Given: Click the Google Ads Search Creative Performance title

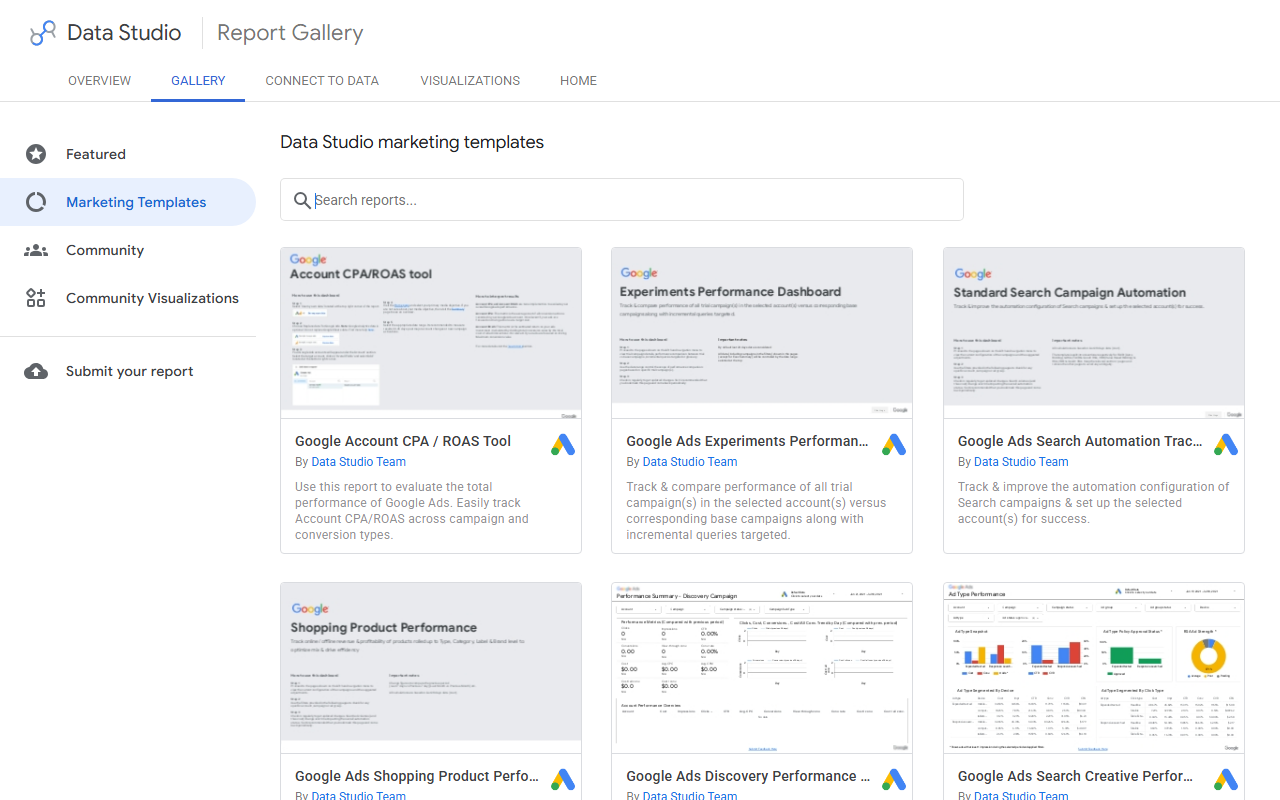Looking at the screenshot, I should click(1076, 776).
